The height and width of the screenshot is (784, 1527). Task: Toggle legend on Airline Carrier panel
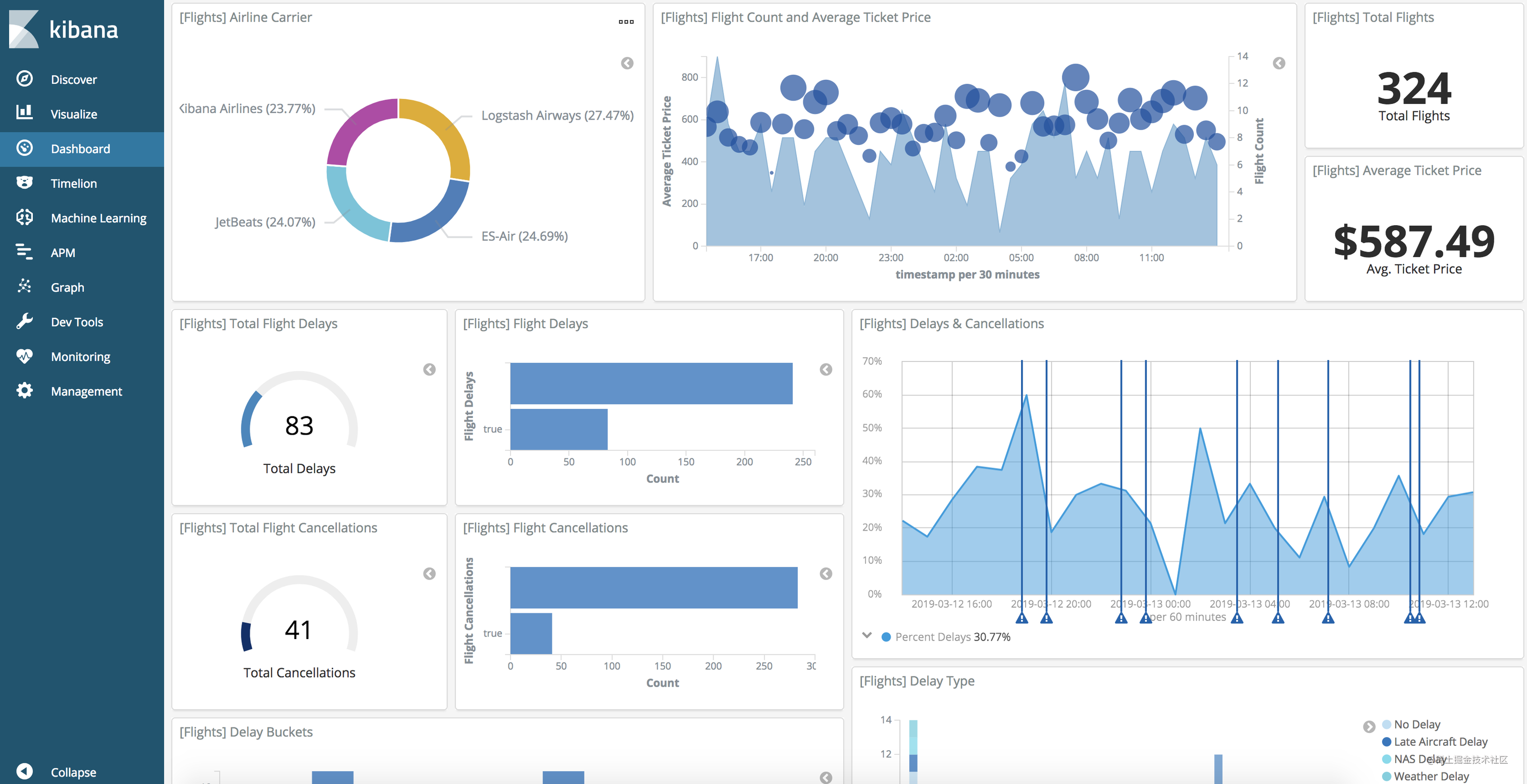(x=627, y=63)
